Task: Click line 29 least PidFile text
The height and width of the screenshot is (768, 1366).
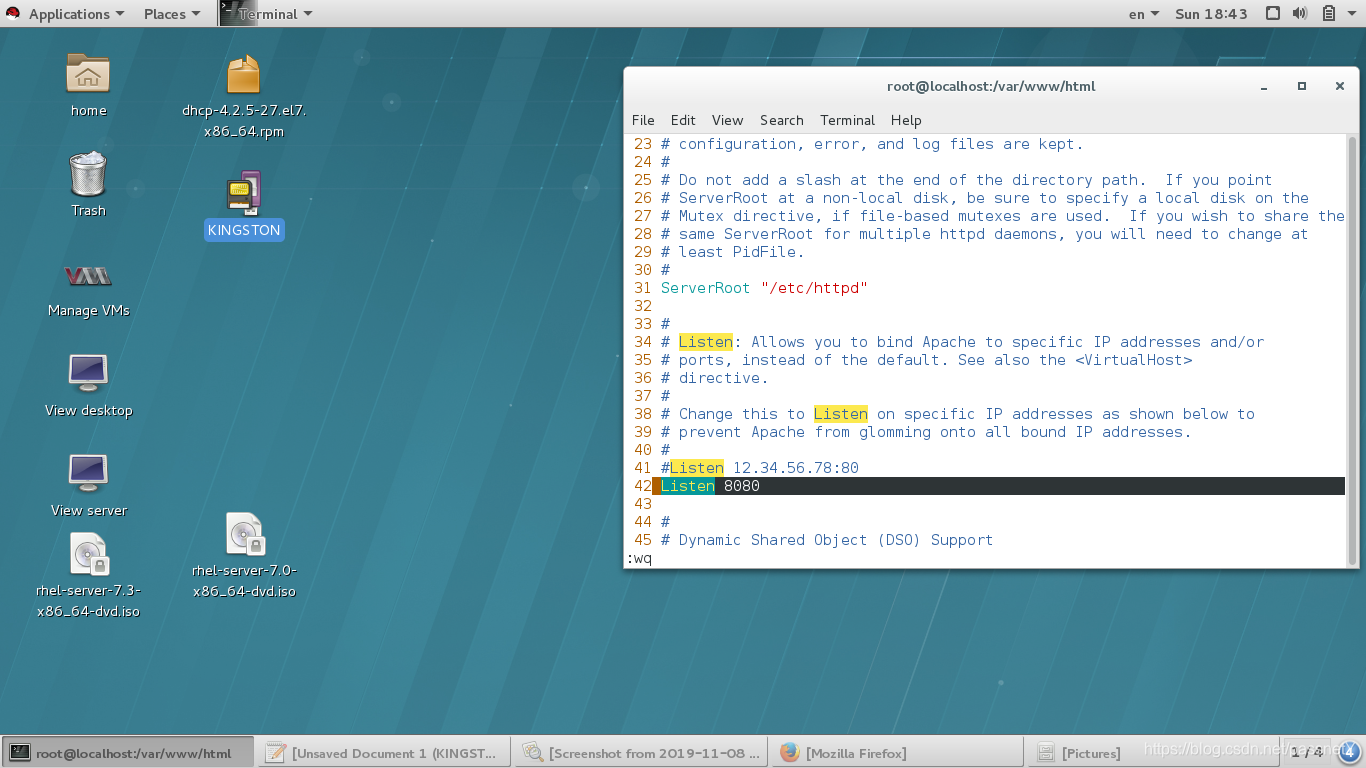Action: [733, 252]
